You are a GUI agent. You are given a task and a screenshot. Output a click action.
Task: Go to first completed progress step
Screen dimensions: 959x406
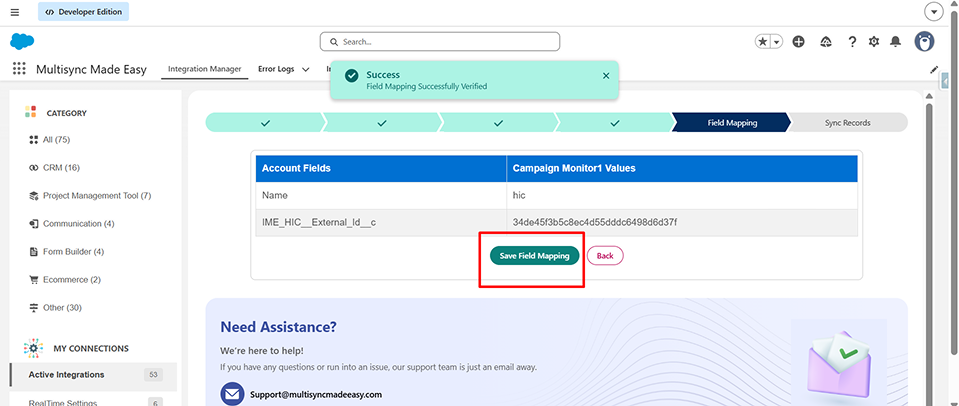pos(264,123)
